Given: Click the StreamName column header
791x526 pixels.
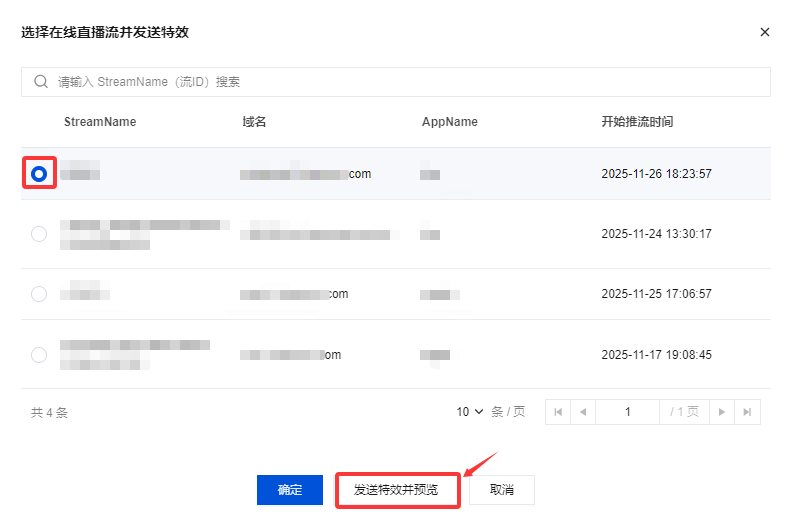Looking at the screenshot, I should [100, 122].
